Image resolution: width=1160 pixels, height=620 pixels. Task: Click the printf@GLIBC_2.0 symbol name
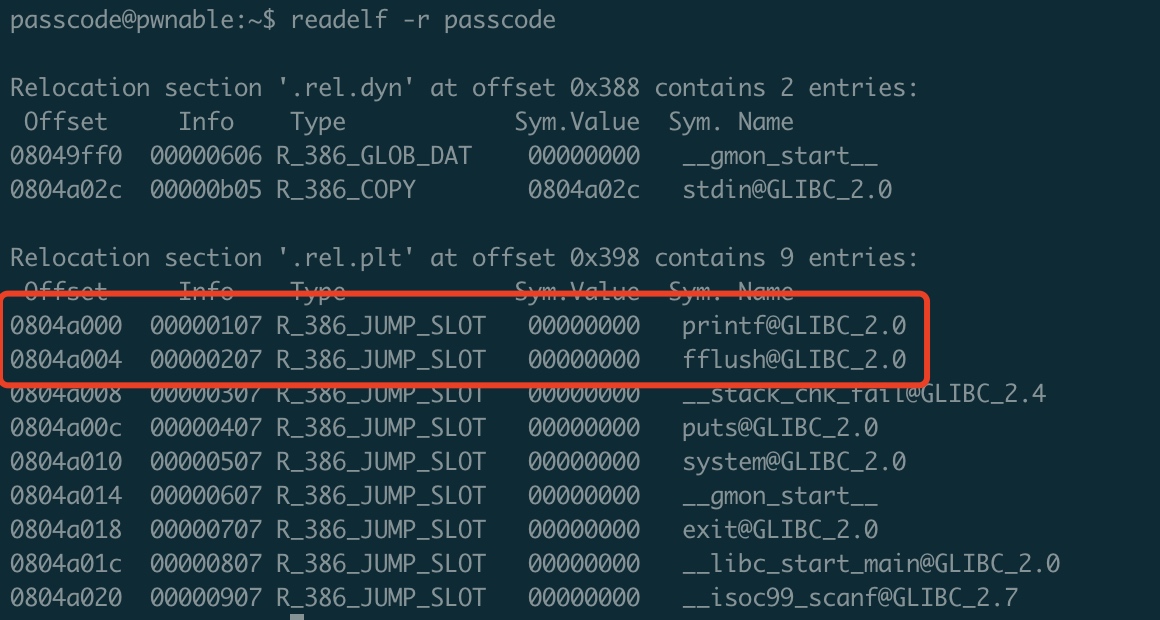(794, 326)
